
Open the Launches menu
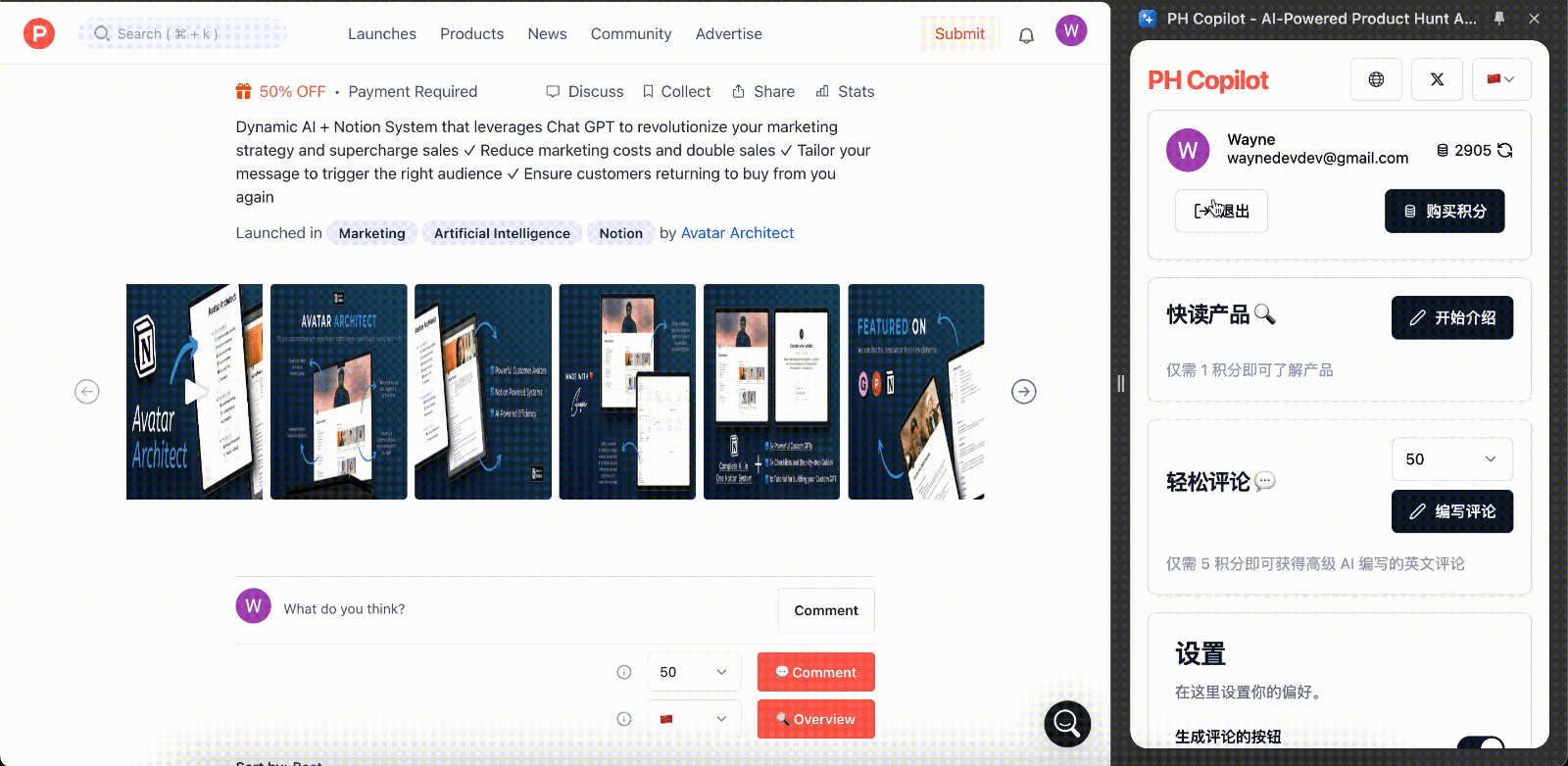(382, 33)
